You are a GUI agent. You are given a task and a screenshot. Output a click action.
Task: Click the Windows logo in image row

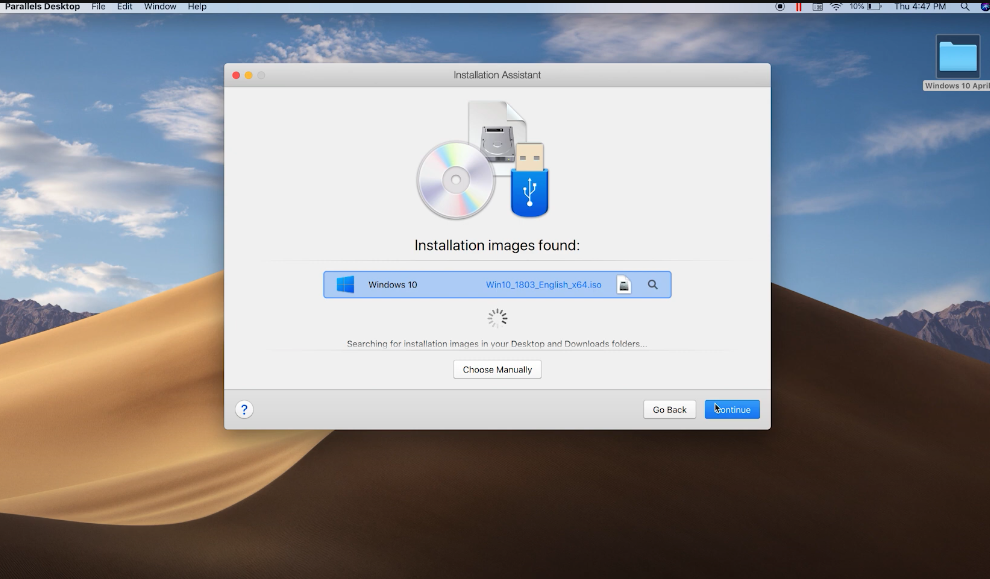point(345,284)
